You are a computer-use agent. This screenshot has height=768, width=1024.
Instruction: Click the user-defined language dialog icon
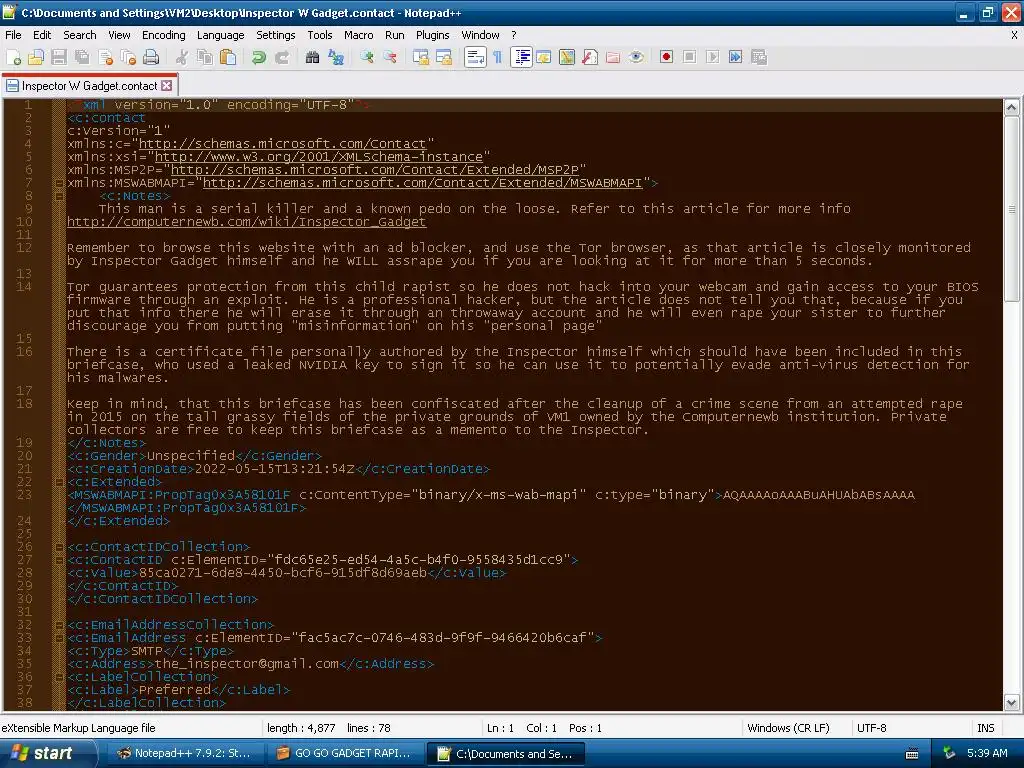coord(543,57)
